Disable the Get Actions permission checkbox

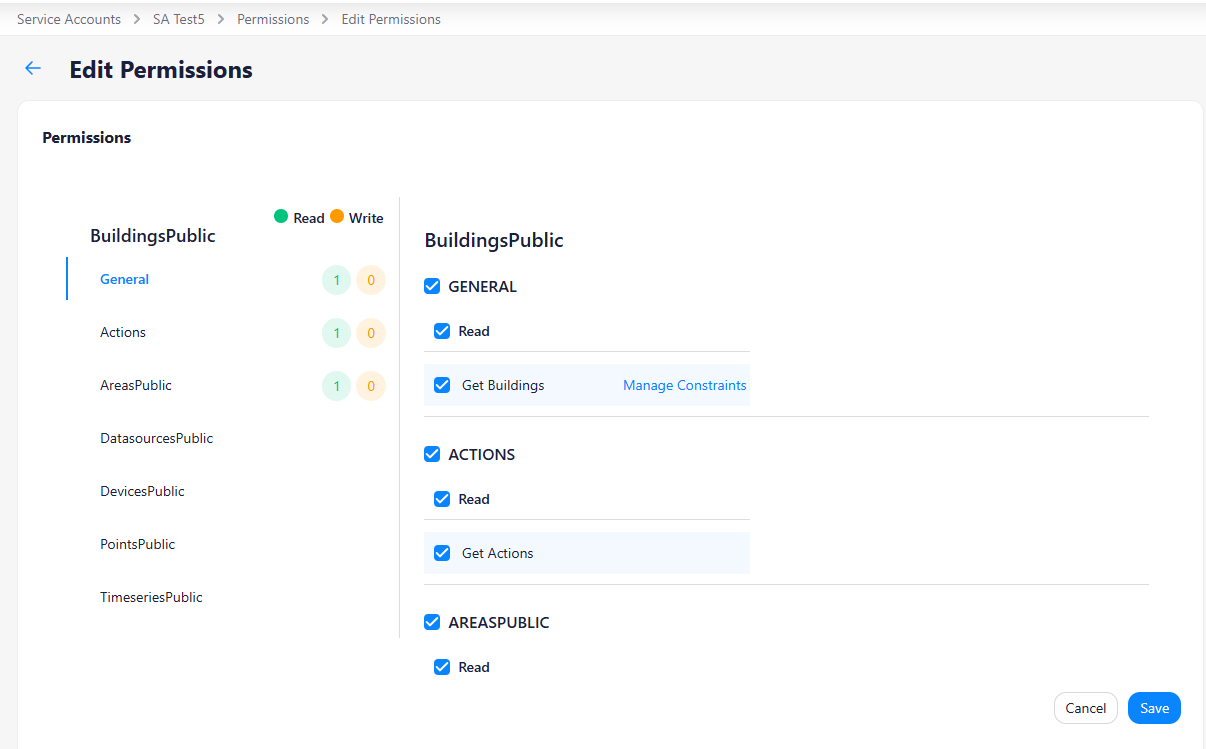[x=442, y=553]
